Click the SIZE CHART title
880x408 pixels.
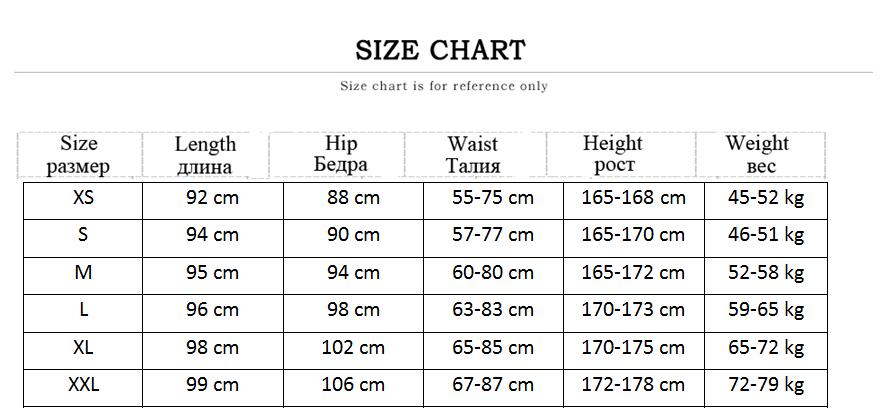coord(440,50)
